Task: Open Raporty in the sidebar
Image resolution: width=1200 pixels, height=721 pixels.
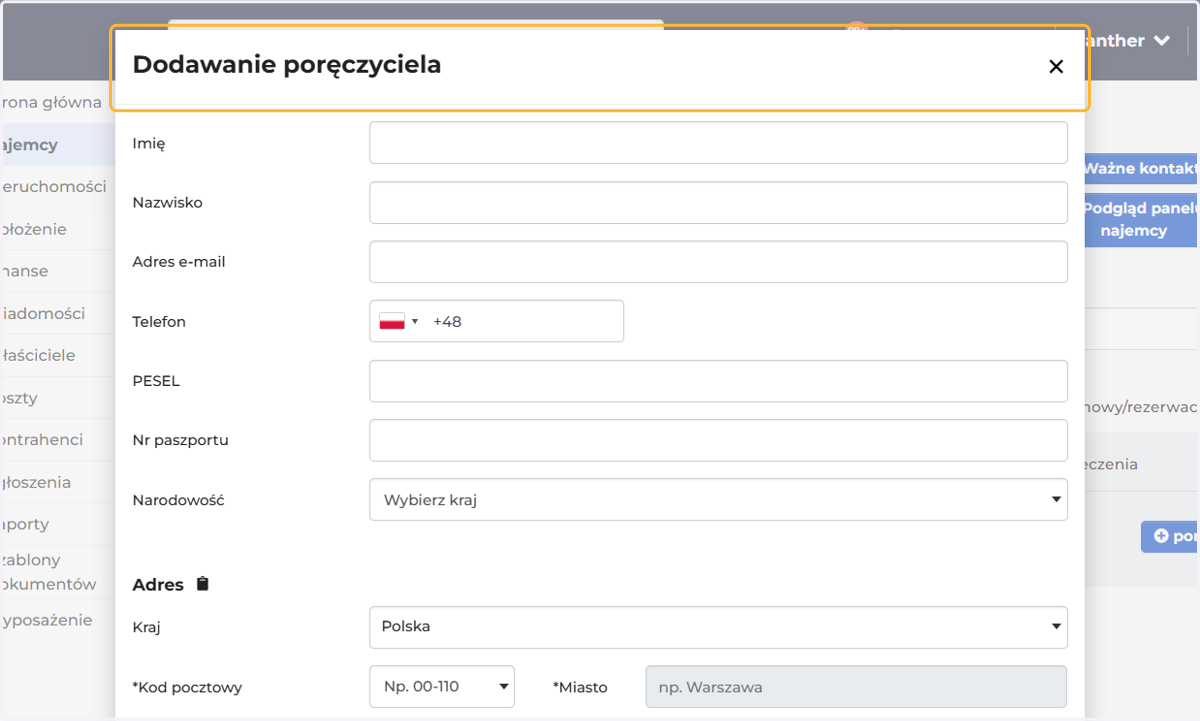Action: (x=25, y=524)
